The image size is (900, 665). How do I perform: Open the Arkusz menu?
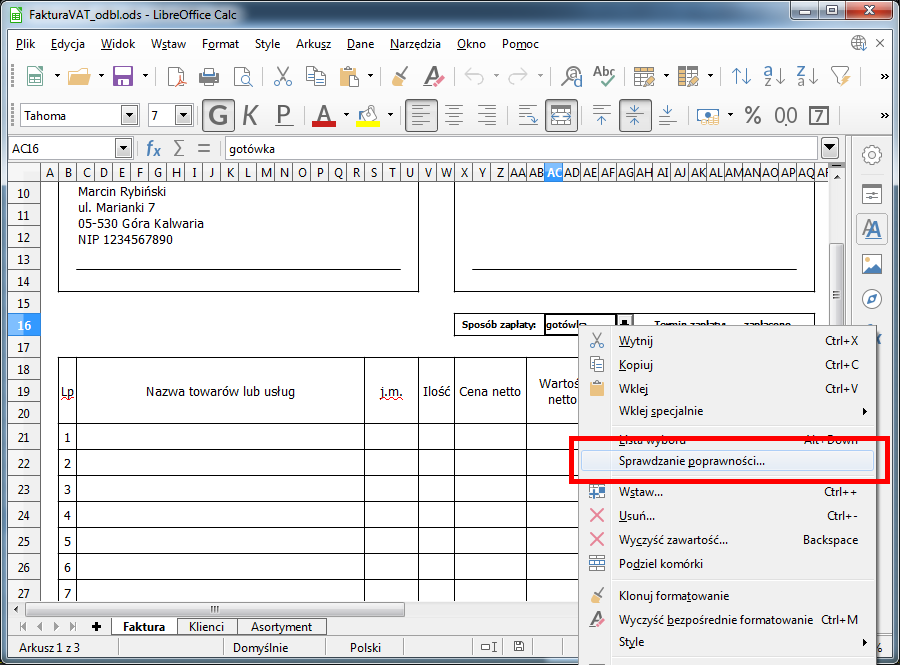(x=313, y=44)
